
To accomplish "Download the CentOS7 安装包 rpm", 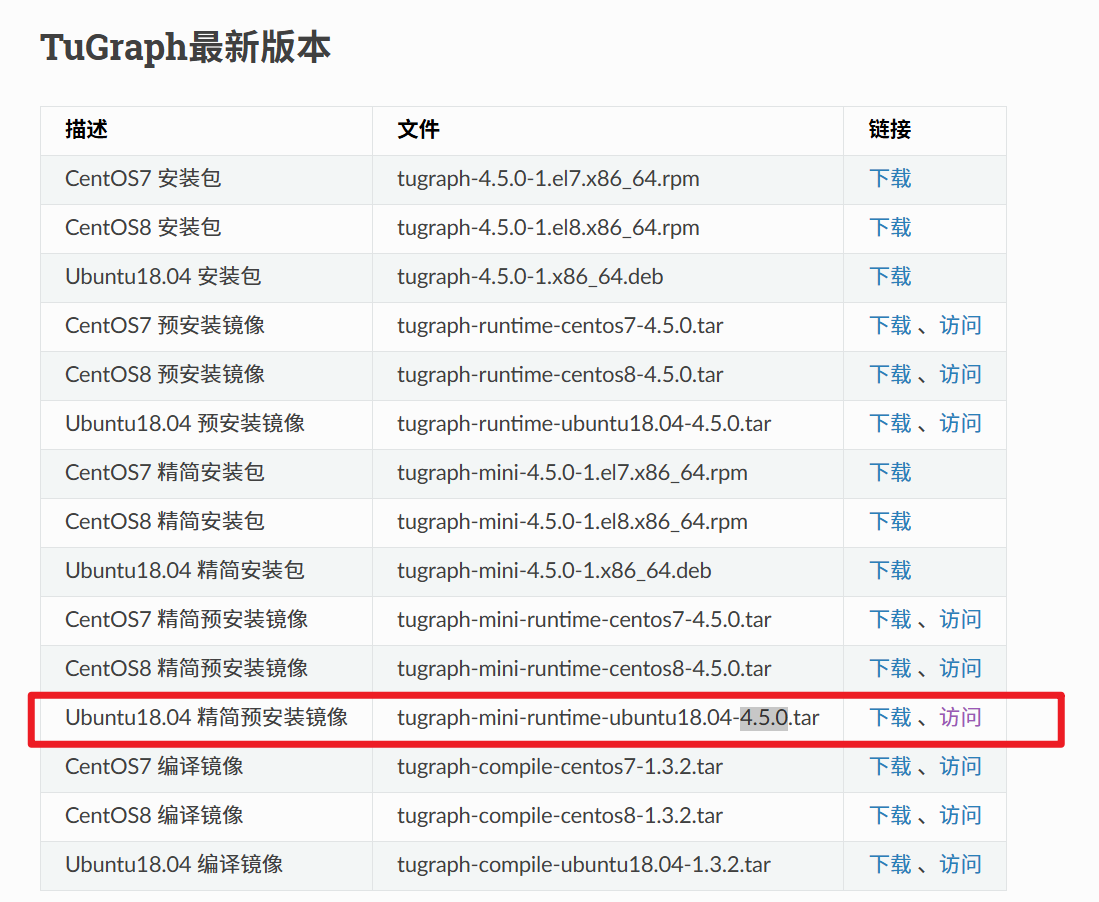I will tap(890, 179).
